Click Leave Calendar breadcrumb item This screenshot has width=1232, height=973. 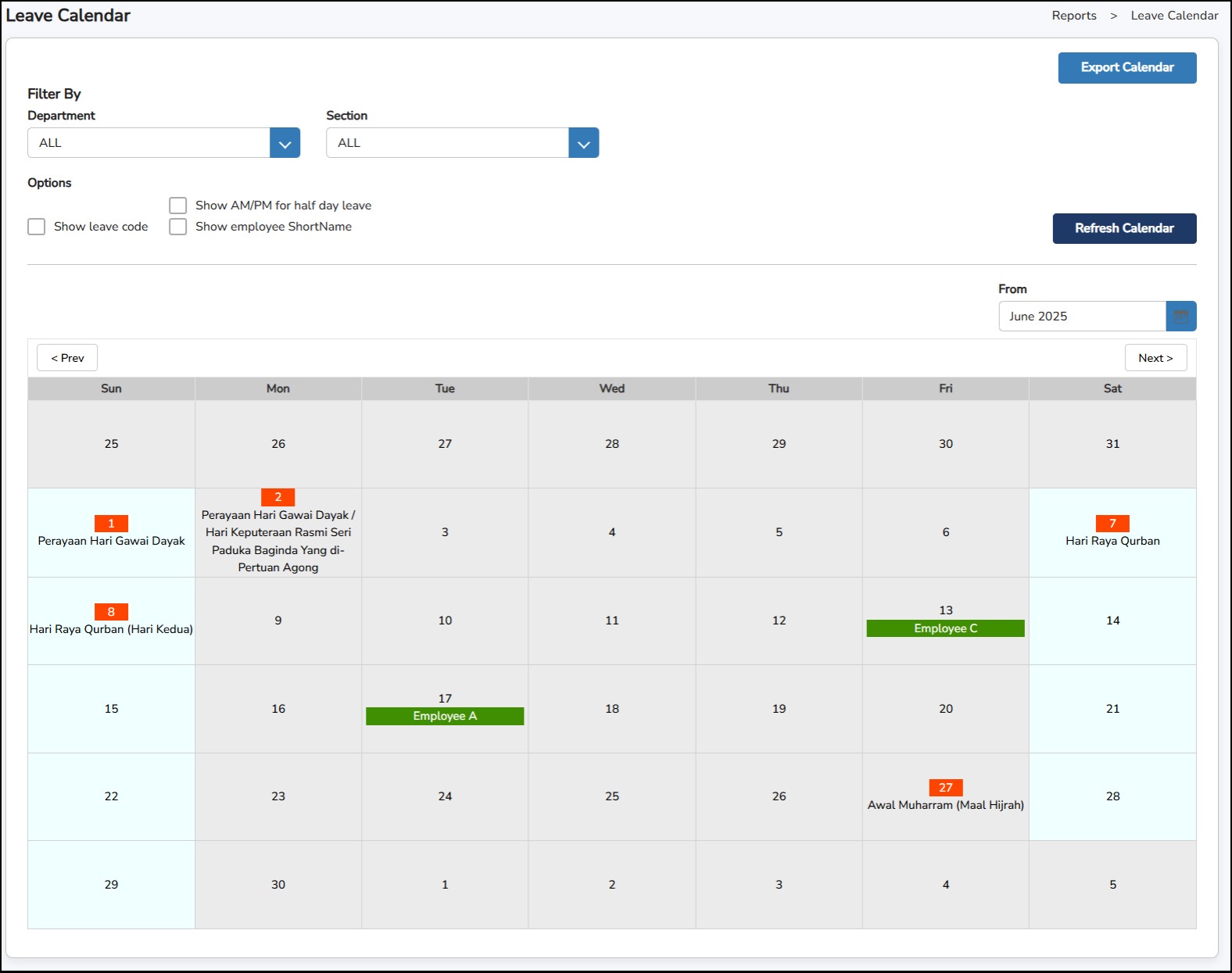pyautogui.click(x=1173, y=16)
